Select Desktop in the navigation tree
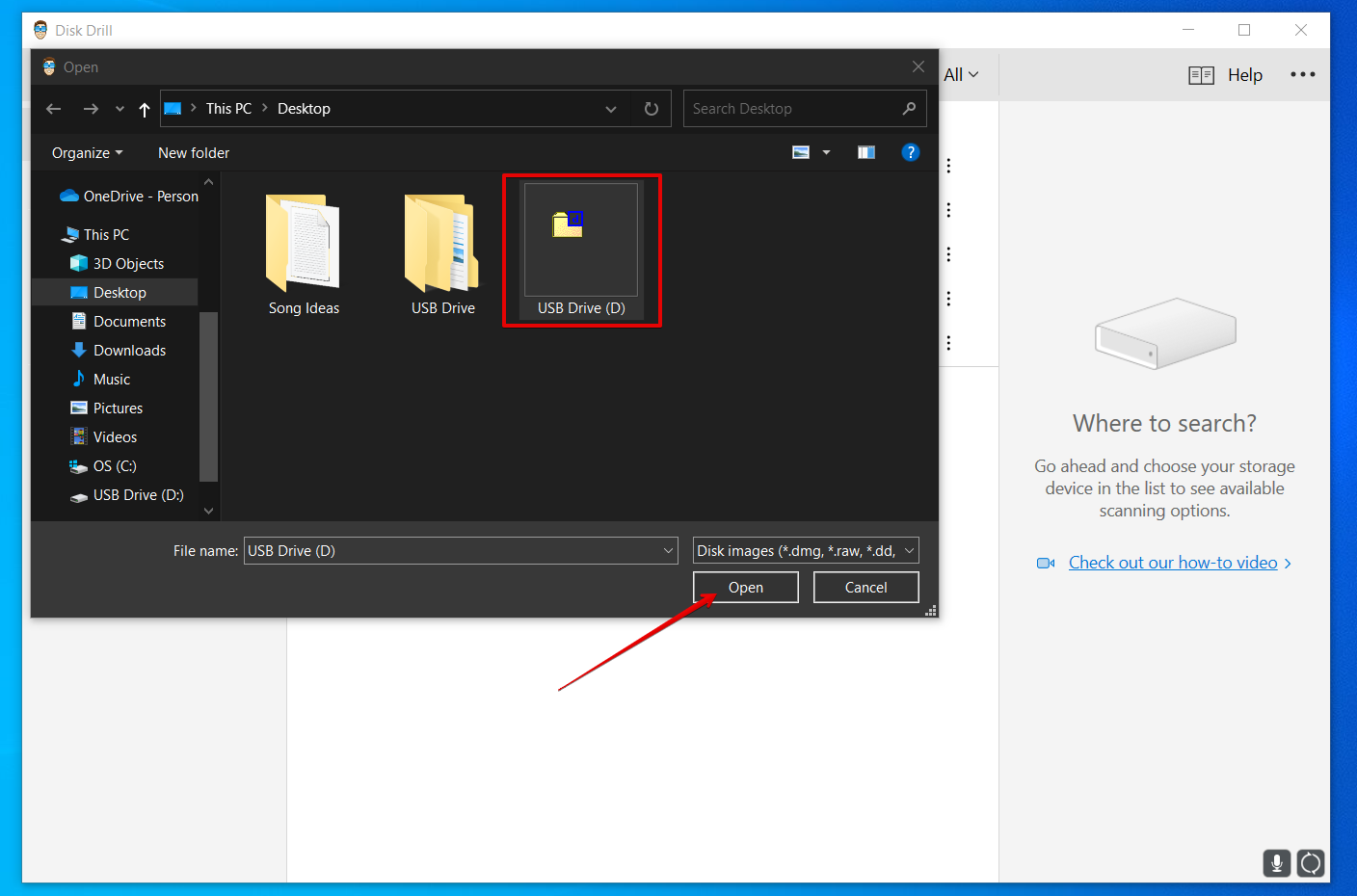Screen dimensions: 1357x896 (115, 292)
